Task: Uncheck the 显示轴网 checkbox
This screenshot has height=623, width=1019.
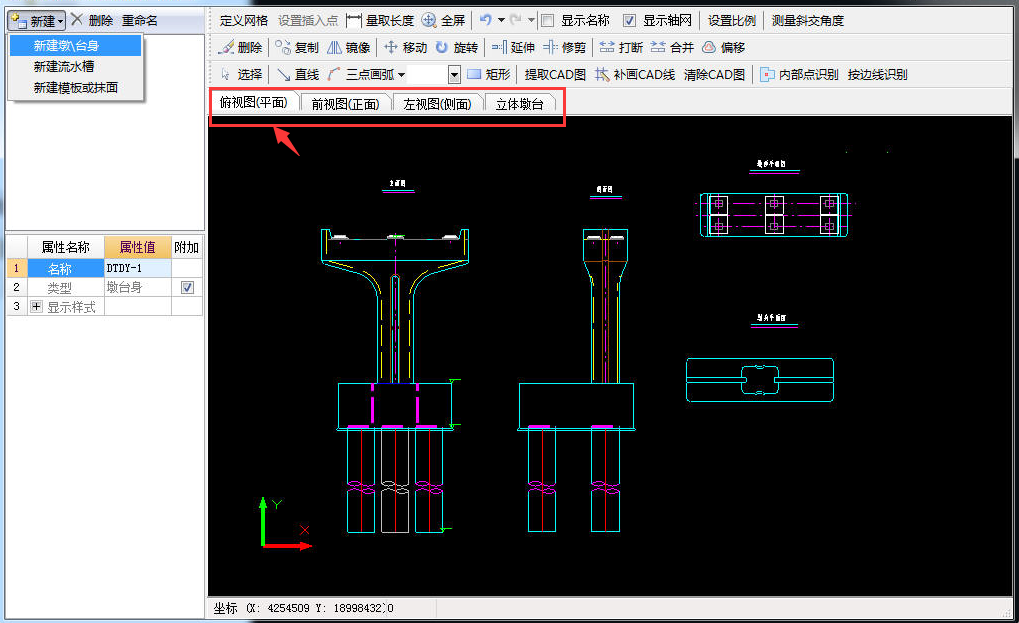Action: (x=629, y=20)
